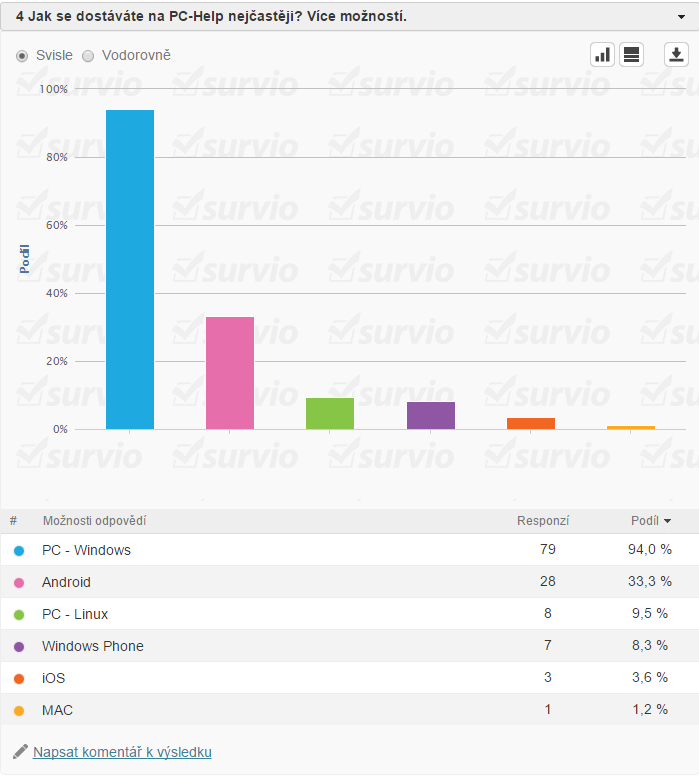Click the pink Android legend dot
The width and height of the screenshot is (699, 781).
point(19,582)
